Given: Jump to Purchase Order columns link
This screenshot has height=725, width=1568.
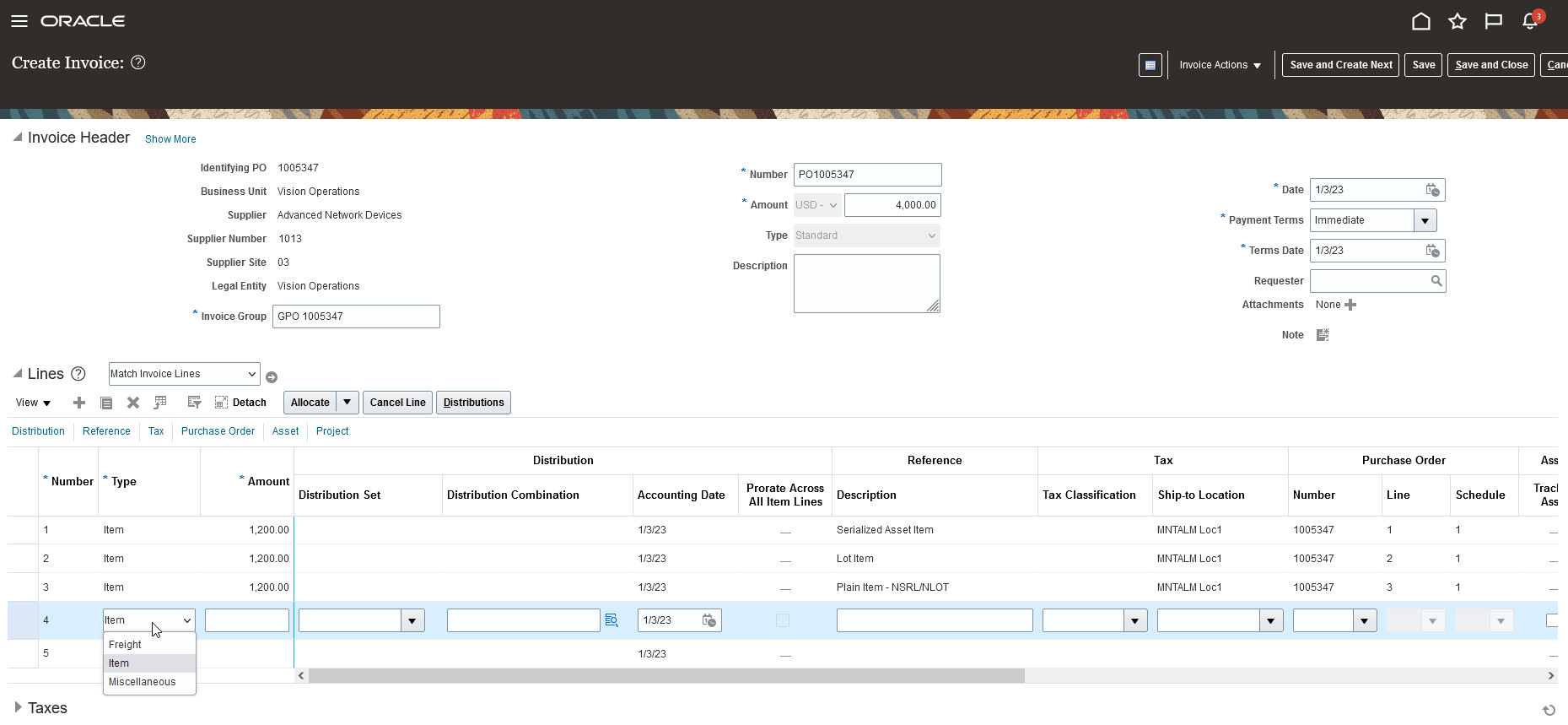Looking at the screenshot, I should pyautogui.click(x=218, y=431).
